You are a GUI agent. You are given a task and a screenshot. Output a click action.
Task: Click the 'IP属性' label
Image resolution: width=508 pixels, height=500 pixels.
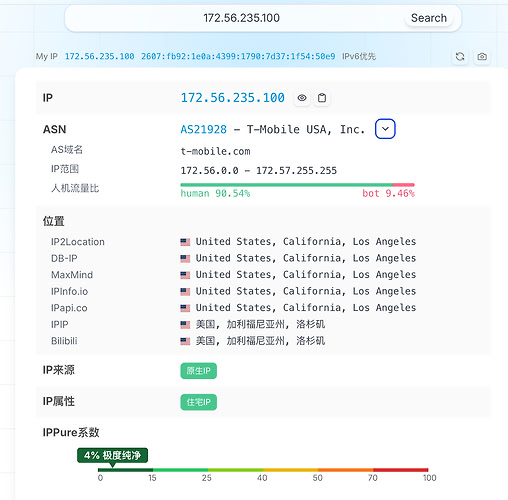pos(59,401)
